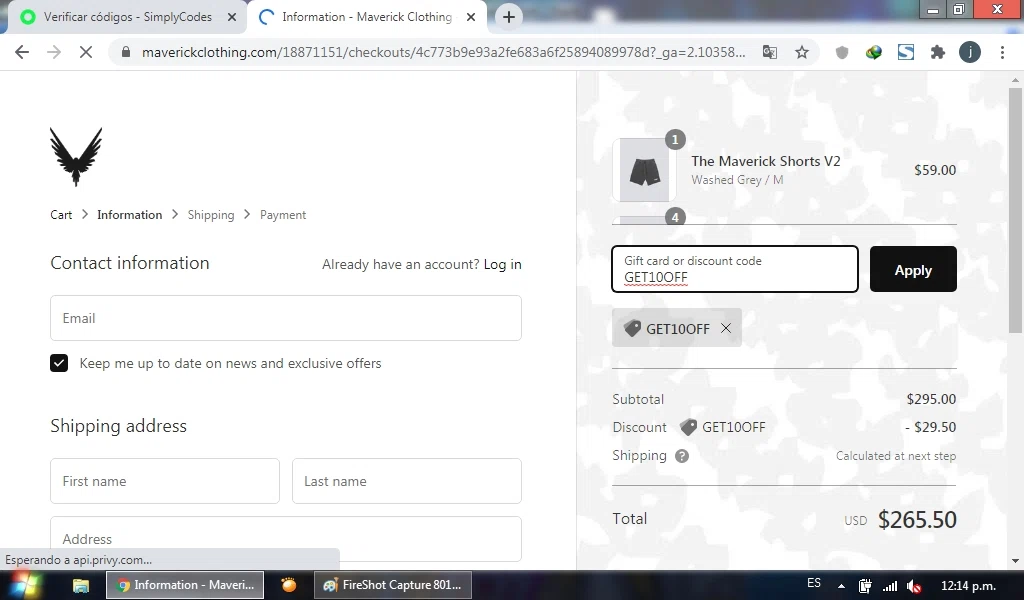Open File Explorer from the taskbar

pyautogui.click(x=80, y=585)
